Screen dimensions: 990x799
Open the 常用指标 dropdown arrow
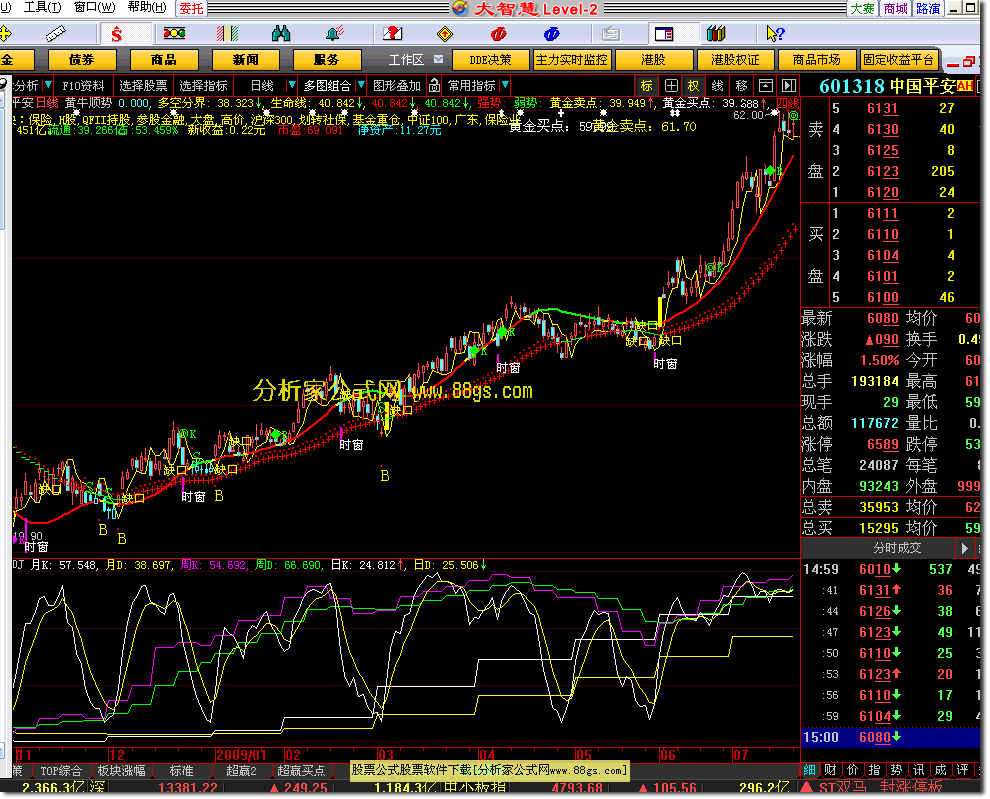(x=504, y=85)
